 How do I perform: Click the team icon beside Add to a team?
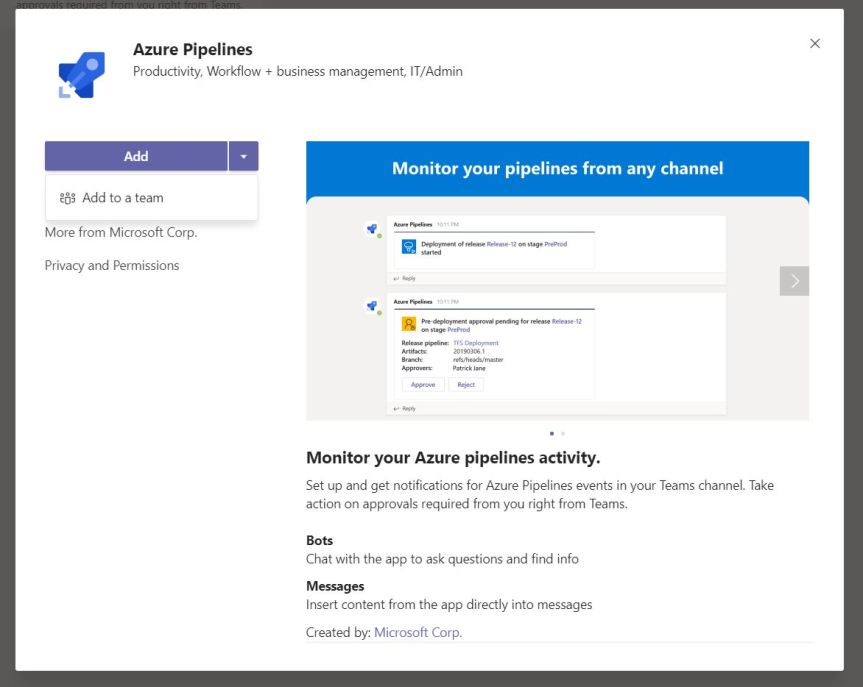(68, 198)
